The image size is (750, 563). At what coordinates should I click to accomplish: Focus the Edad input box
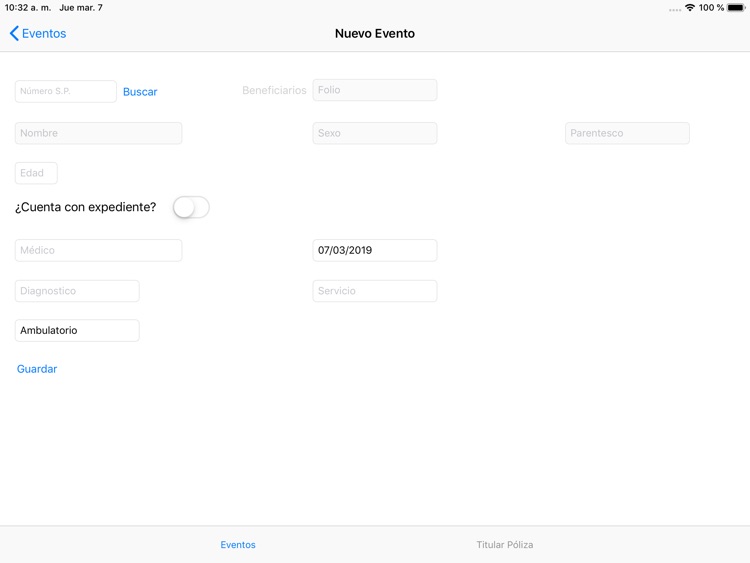click(36, 173)
